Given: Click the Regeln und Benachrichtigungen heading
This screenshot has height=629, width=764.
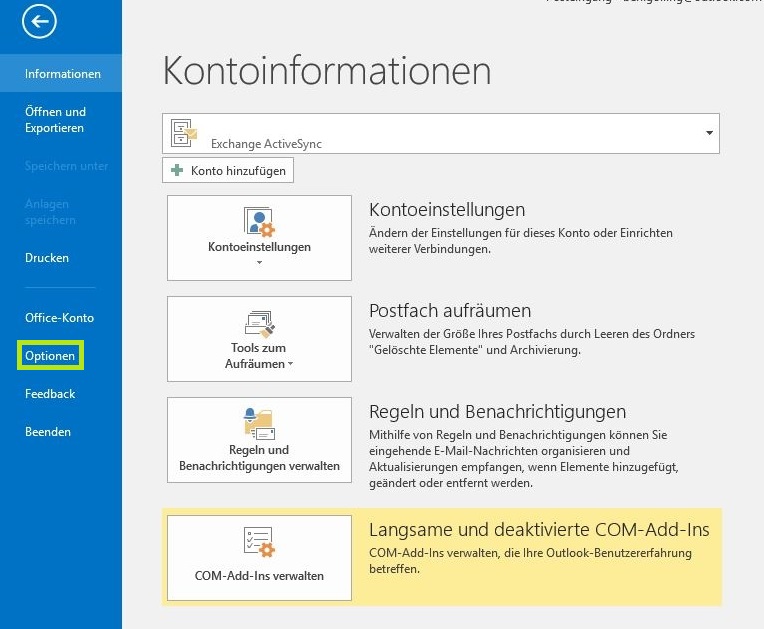Looking at the screenshot, I should coord(497,412).
